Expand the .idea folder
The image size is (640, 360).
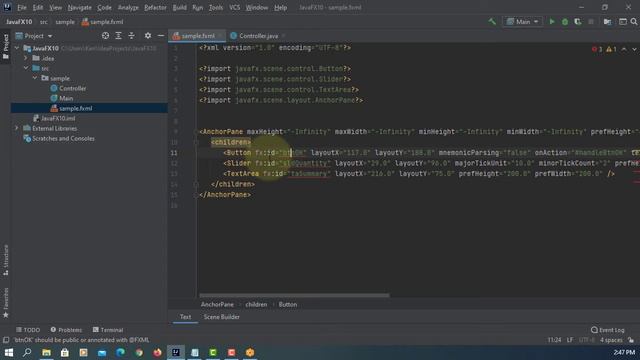(26, 58)
